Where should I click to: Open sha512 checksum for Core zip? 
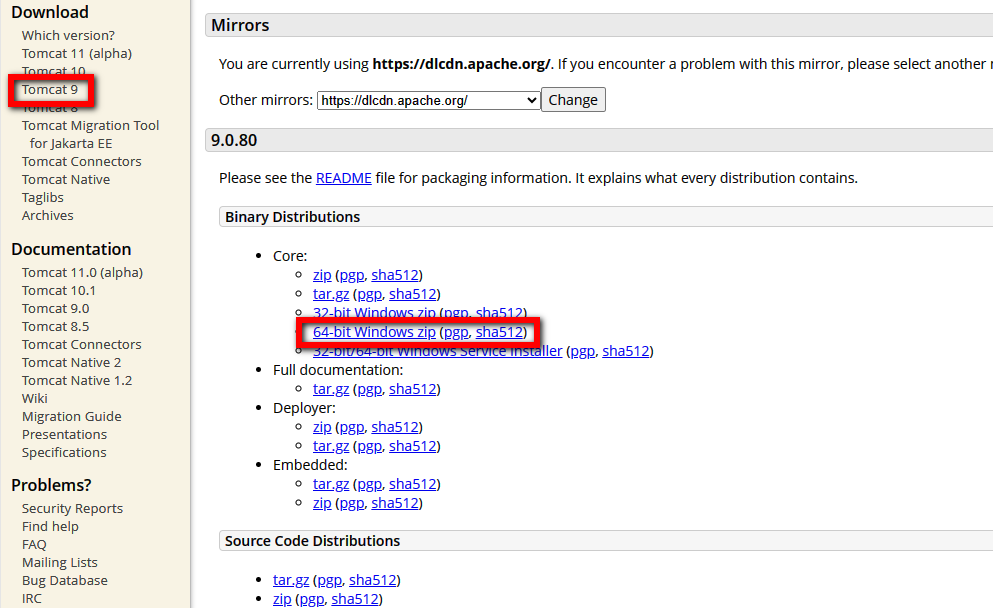pos(395,275)
